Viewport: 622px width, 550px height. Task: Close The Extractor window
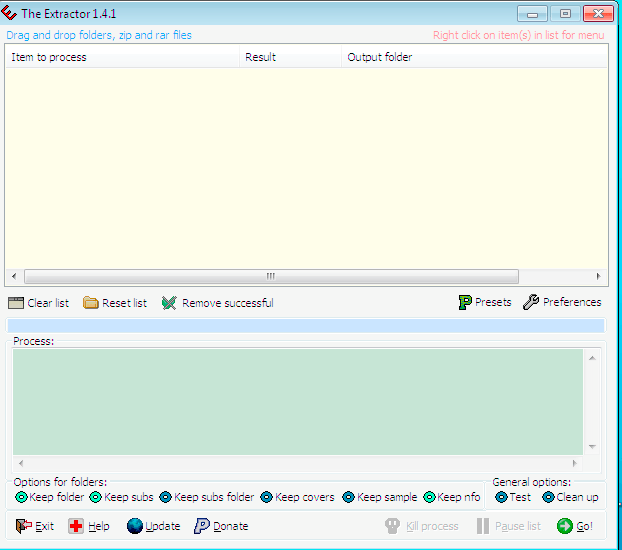tap(599, 14)
